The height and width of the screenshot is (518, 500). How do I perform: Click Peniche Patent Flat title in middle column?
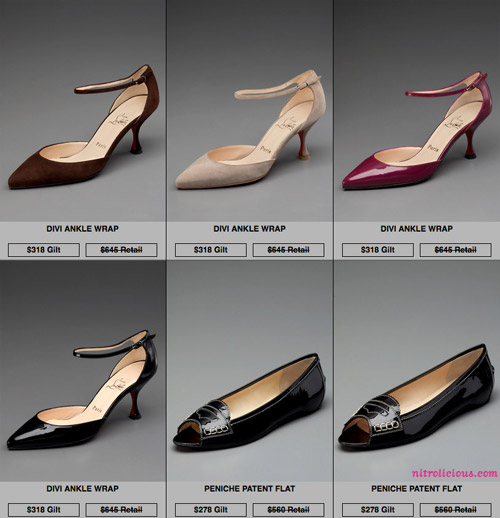tap(250, 489)
